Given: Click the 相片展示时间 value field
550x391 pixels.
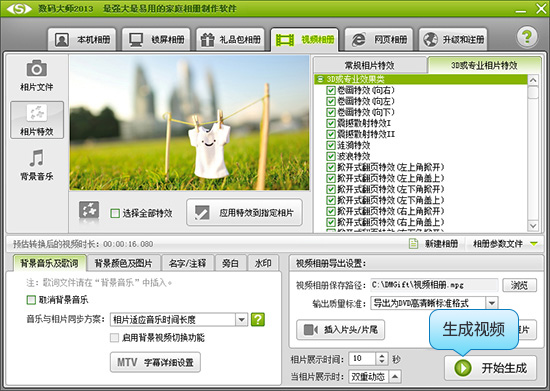Looking at the screenshot, I should click(363, 358).
